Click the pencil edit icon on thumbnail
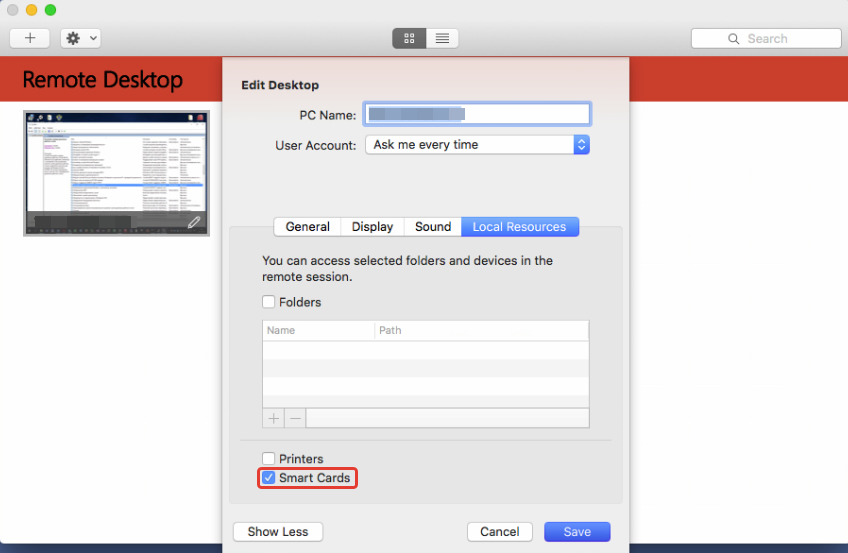The image size is (848, 553). point(194,222)
